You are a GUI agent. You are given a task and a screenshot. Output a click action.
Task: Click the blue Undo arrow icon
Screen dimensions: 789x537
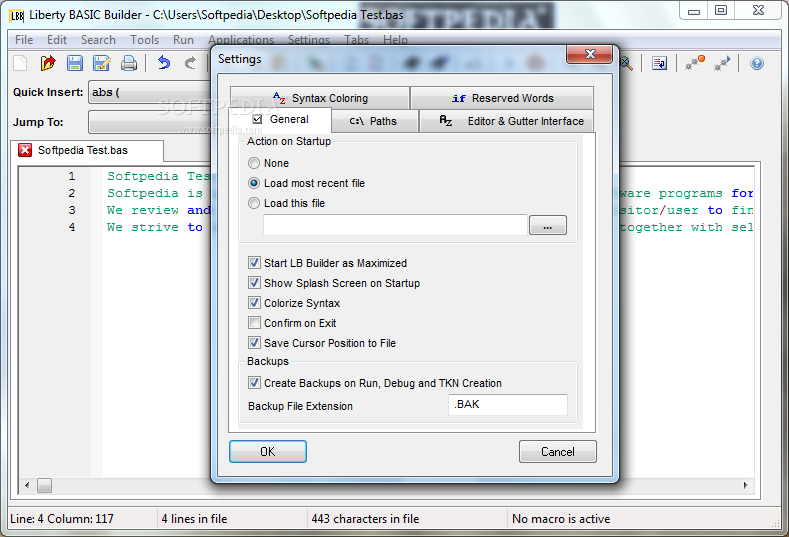point(164,63)
